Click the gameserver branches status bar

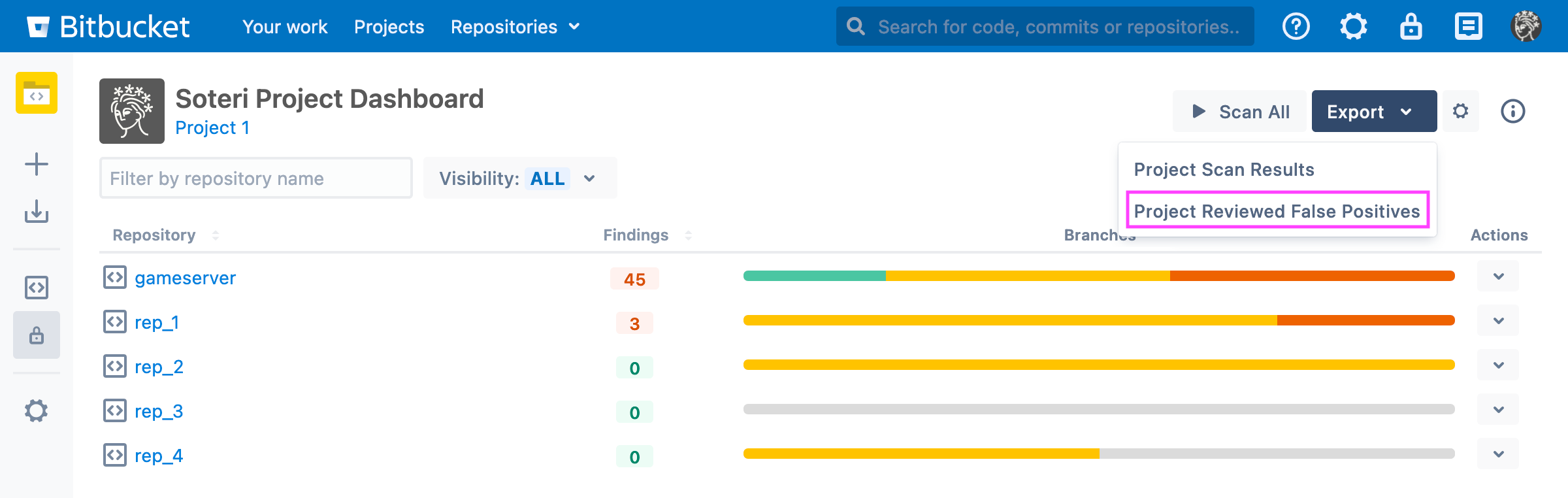pyautogui.click(x=1099, y=276)
